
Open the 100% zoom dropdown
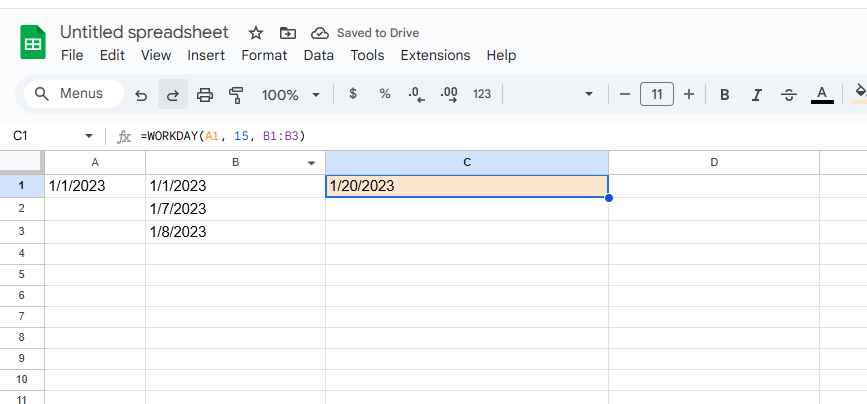(x=290, y=95)
